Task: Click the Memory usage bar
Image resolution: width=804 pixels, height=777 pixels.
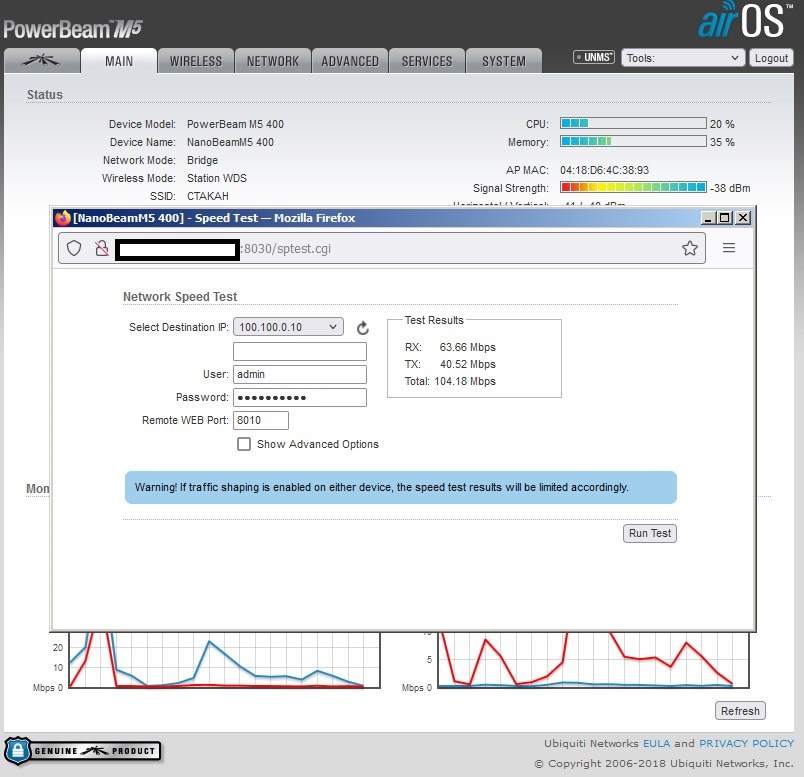Action: coord(633,141)
